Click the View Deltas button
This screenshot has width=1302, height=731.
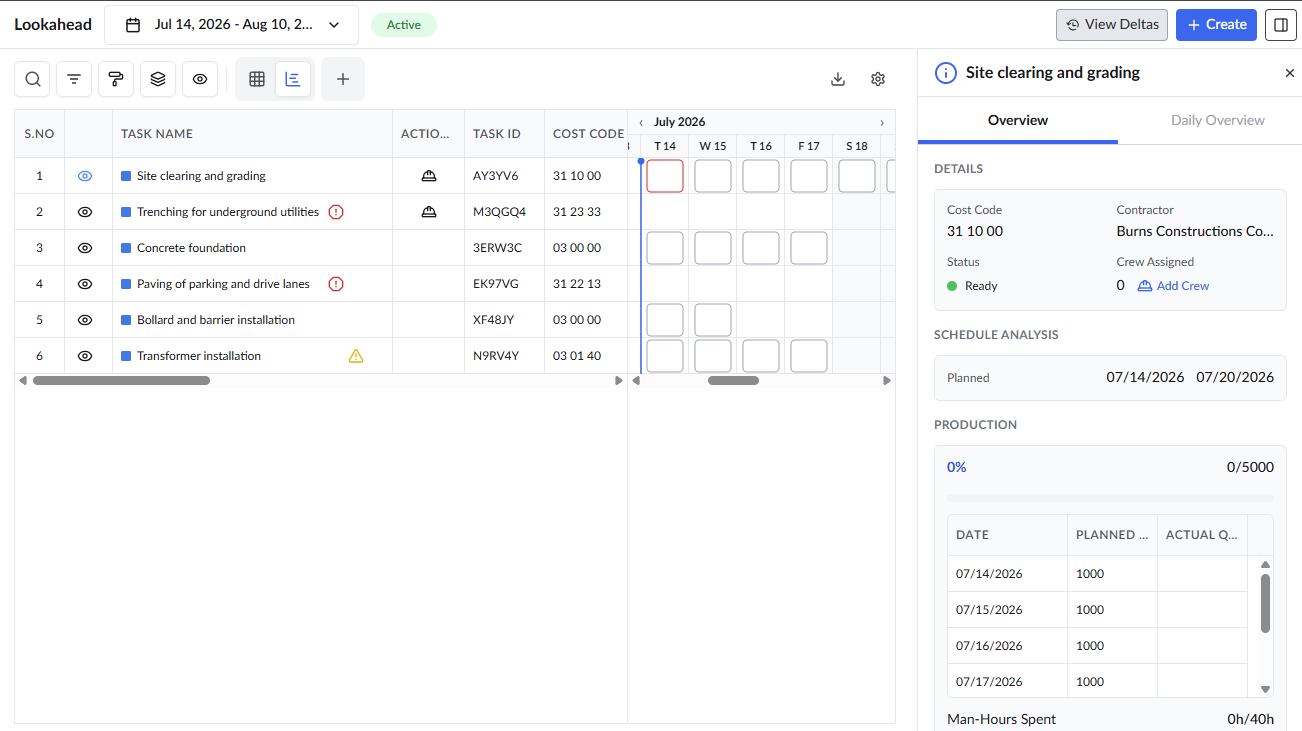[x=1112, y=25]
